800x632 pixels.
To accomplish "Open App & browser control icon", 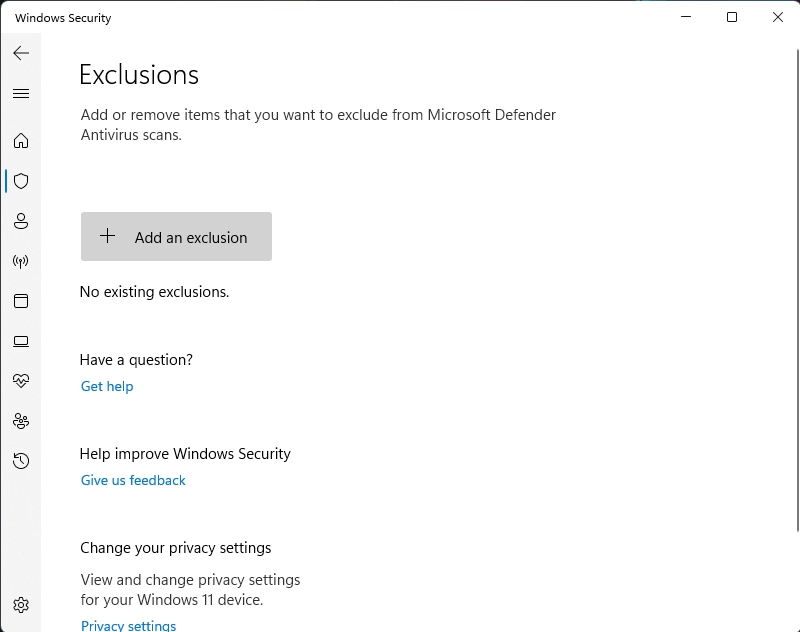I will coord(21,301).
